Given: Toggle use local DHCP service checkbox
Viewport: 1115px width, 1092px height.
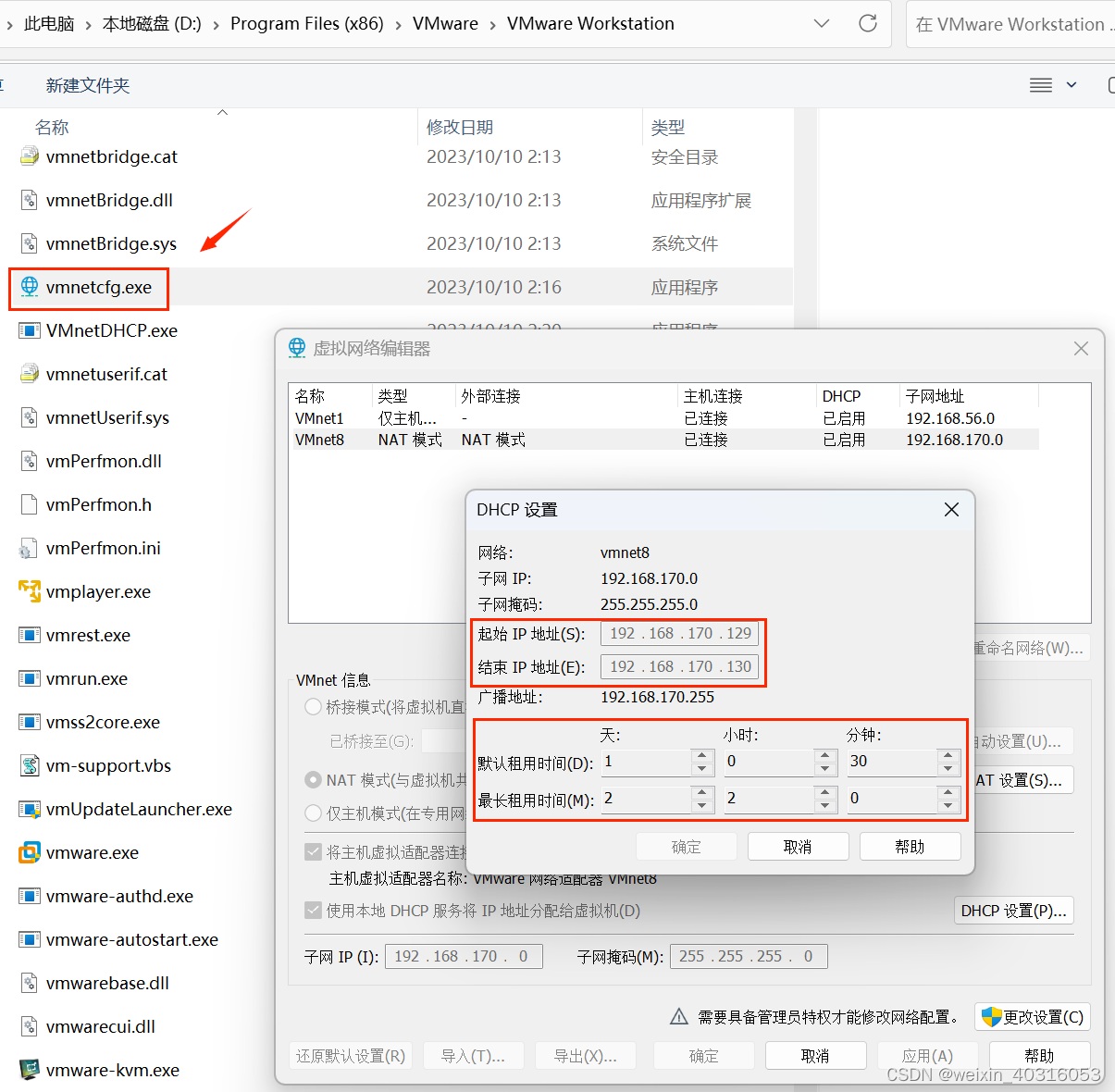Looking at the screenshot, I should (x=313, y=911).
